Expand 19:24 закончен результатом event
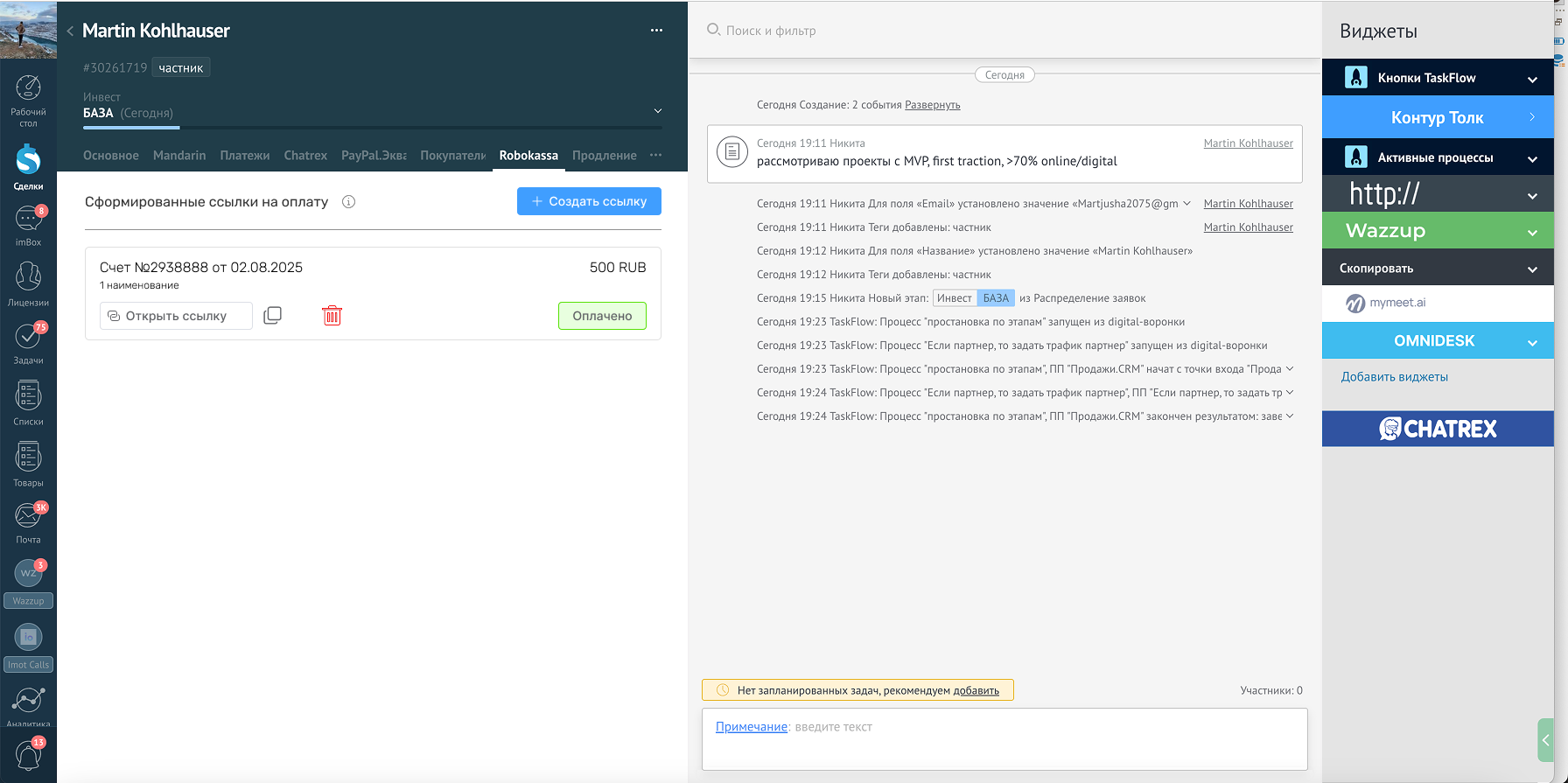This screenshot has height=783, width=1568. (x=1290, y=416)
